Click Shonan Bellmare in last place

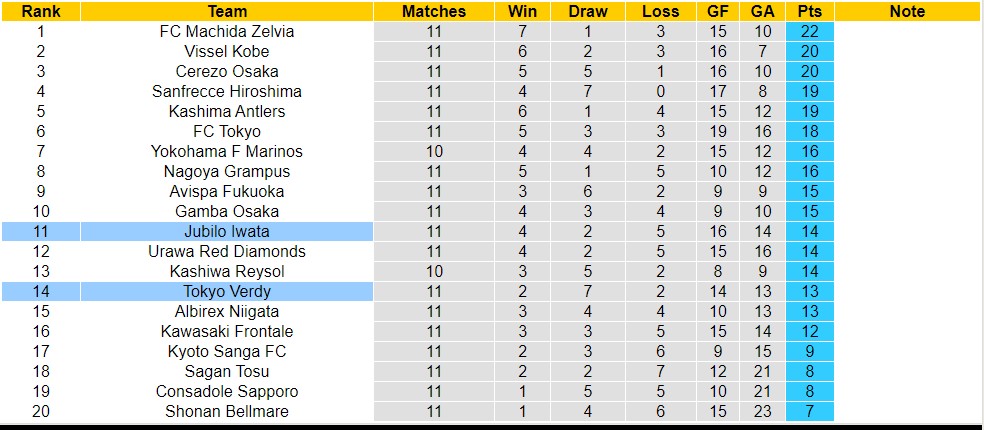(x=227, y=411)
